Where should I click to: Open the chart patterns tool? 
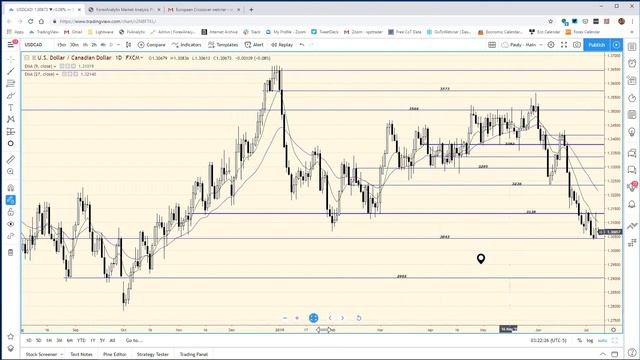point(11,119)
